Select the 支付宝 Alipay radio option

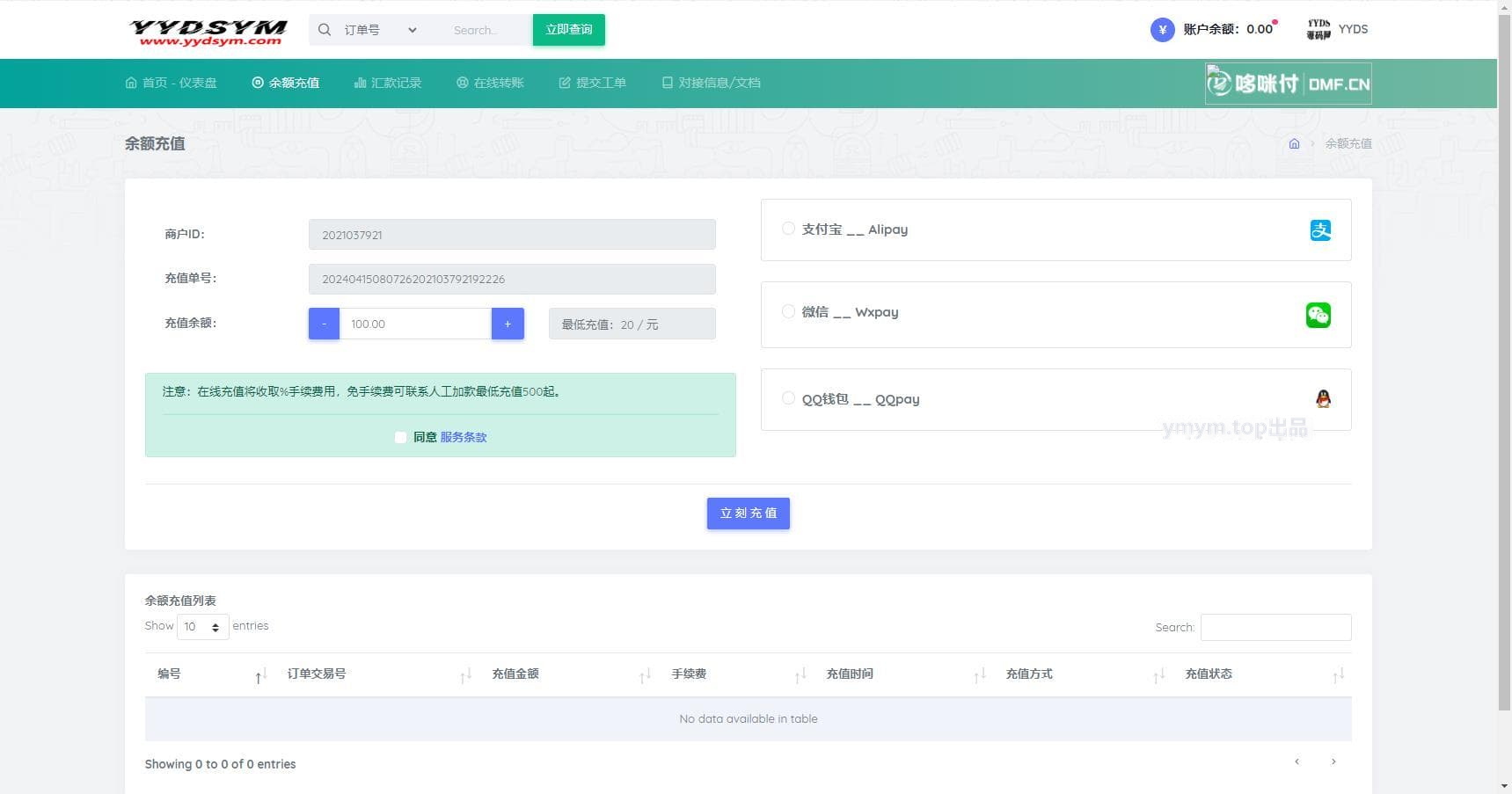point(788,229)
